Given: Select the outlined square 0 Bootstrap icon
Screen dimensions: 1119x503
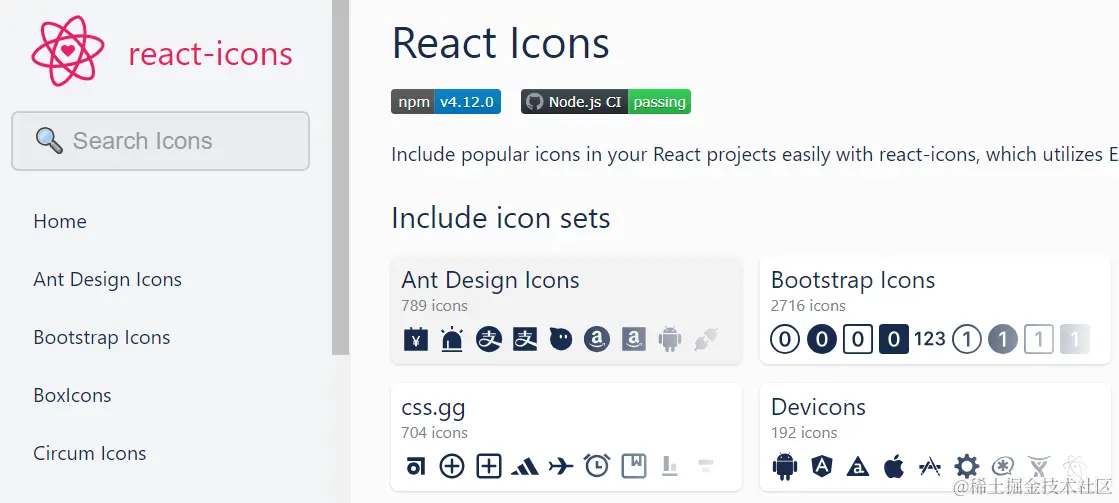Looking at the screenshot, I should (x=858, y=339).
